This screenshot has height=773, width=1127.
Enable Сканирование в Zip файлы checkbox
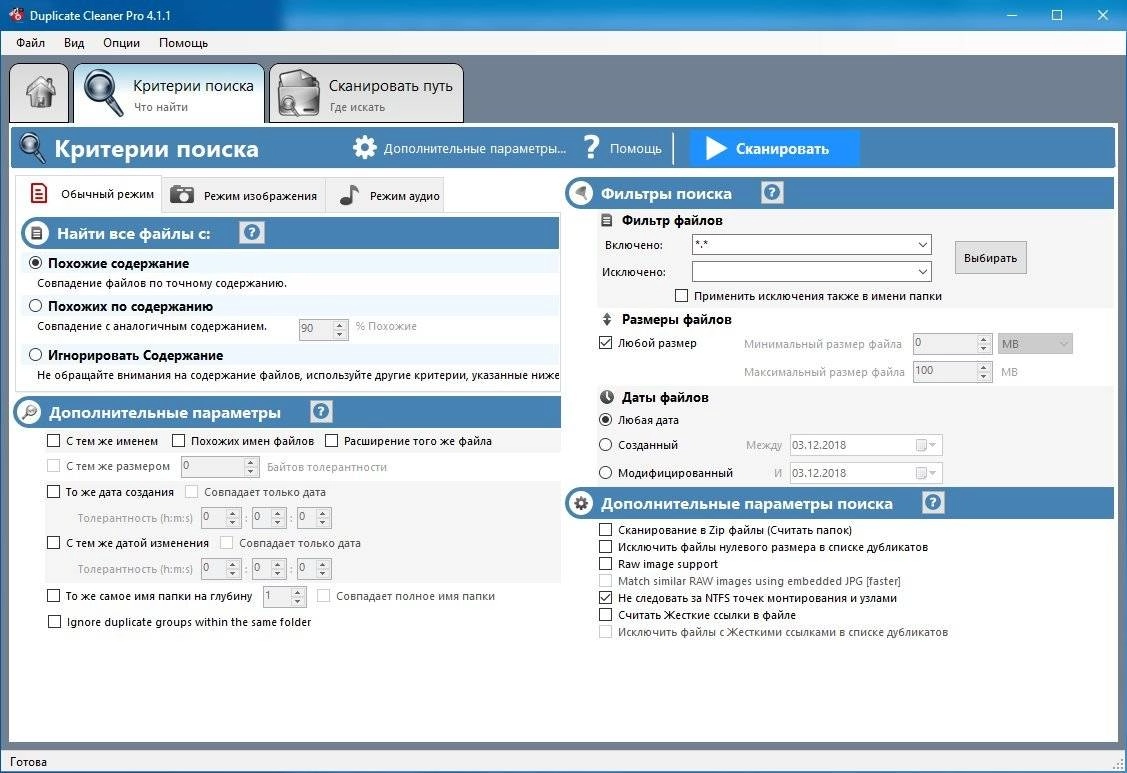[x=605, y=529]
